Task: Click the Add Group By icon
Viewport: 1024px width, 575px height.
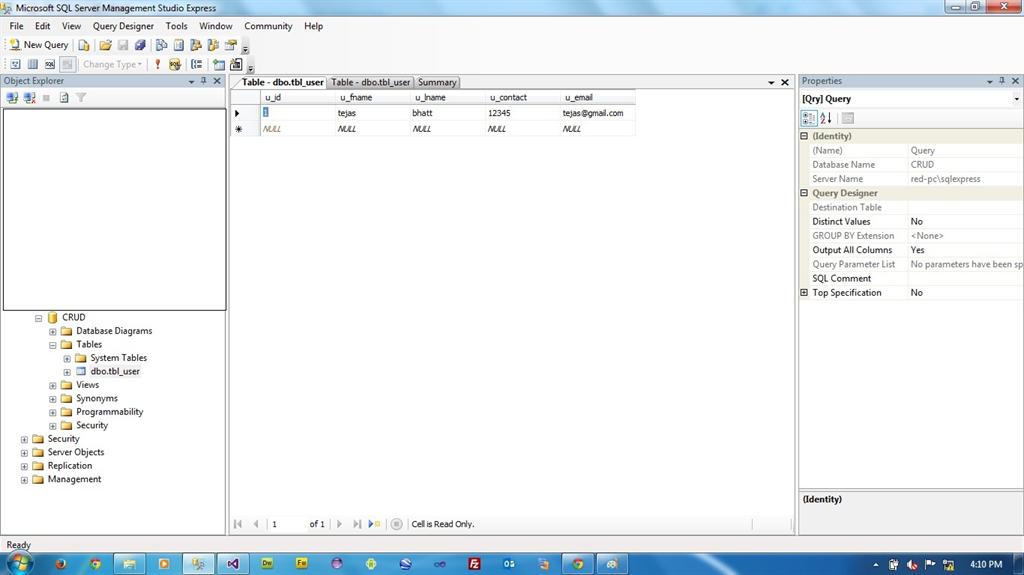Action: tap(197, 64)
